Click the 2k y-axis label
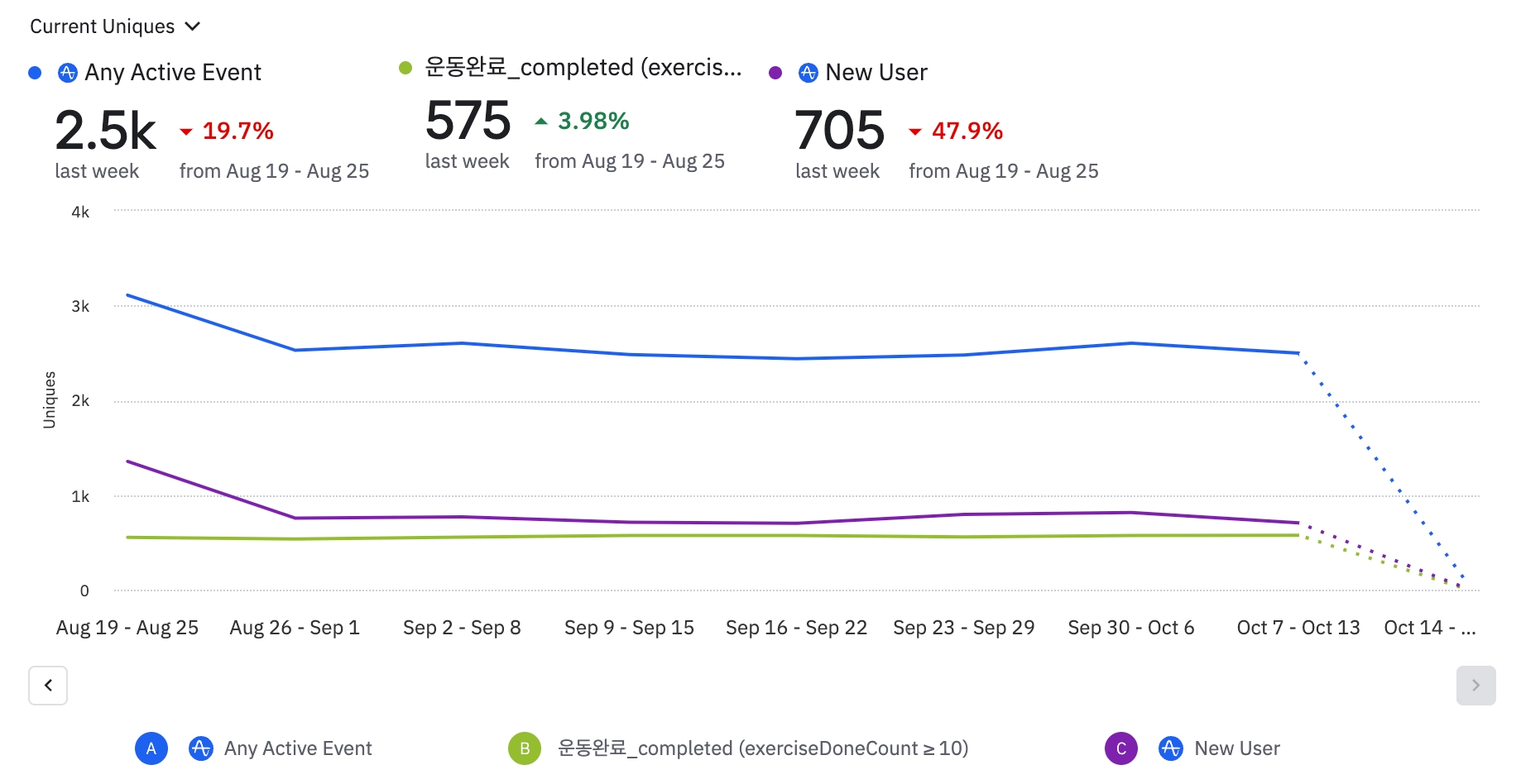 click(x=80, y=401)
